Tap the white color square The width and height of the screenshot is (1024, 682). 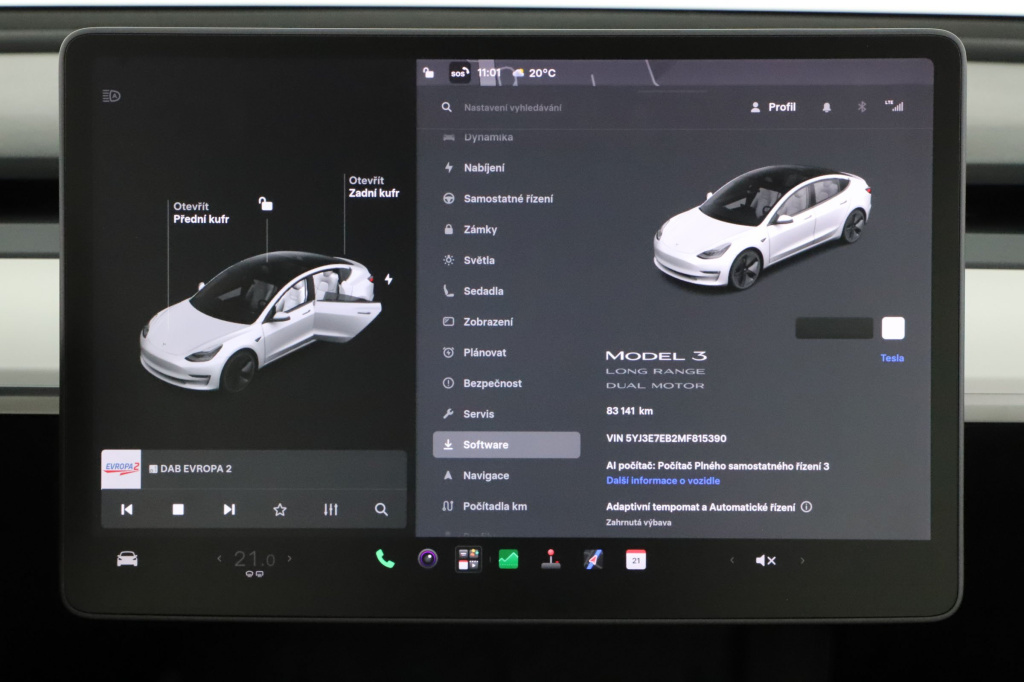coord(893,328)
